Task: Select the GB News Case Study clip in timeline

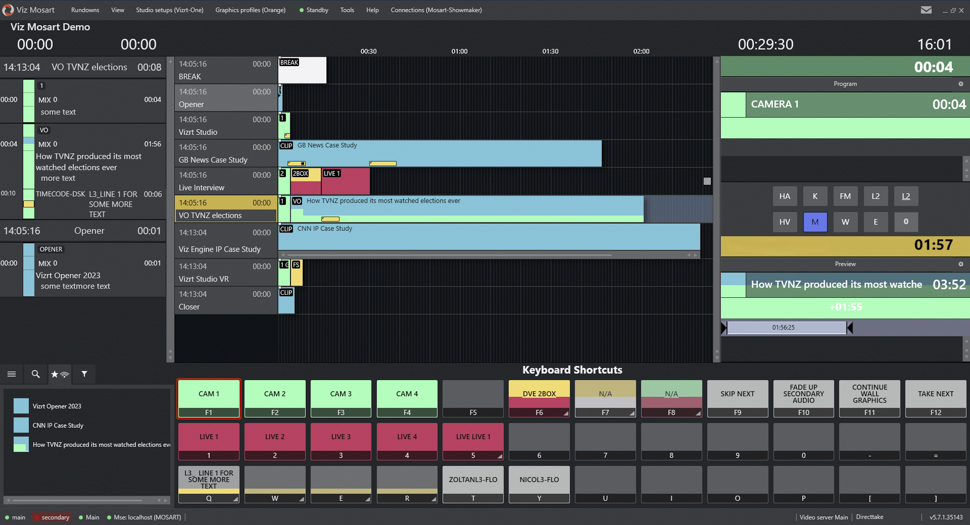Action: click(x=440, y=153)
